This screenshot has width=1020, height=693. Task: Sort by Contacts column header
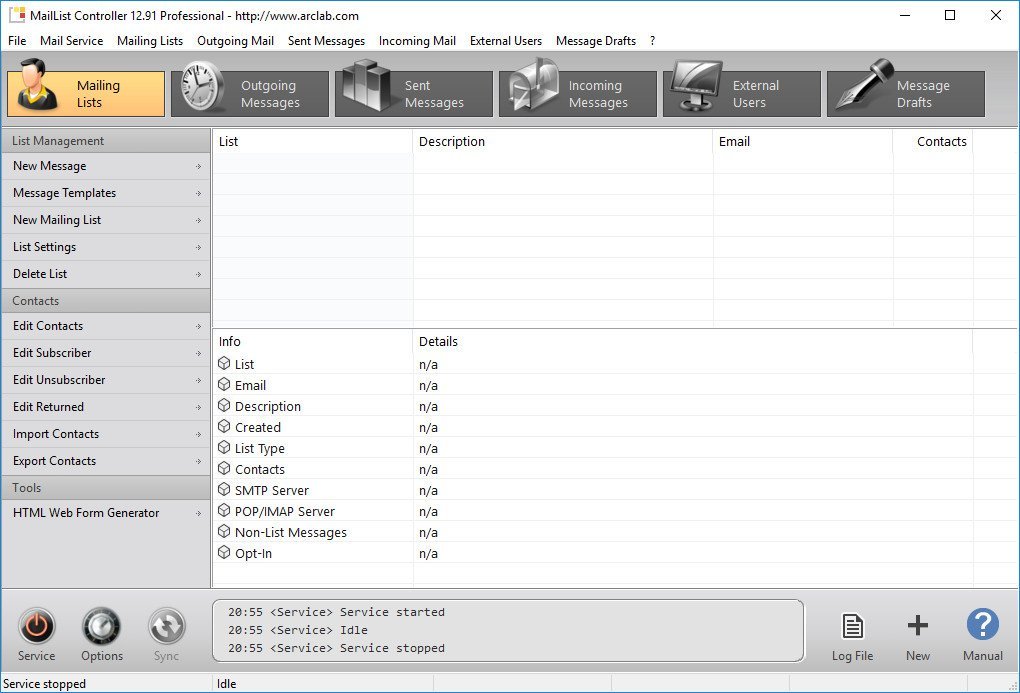[933, 141]
